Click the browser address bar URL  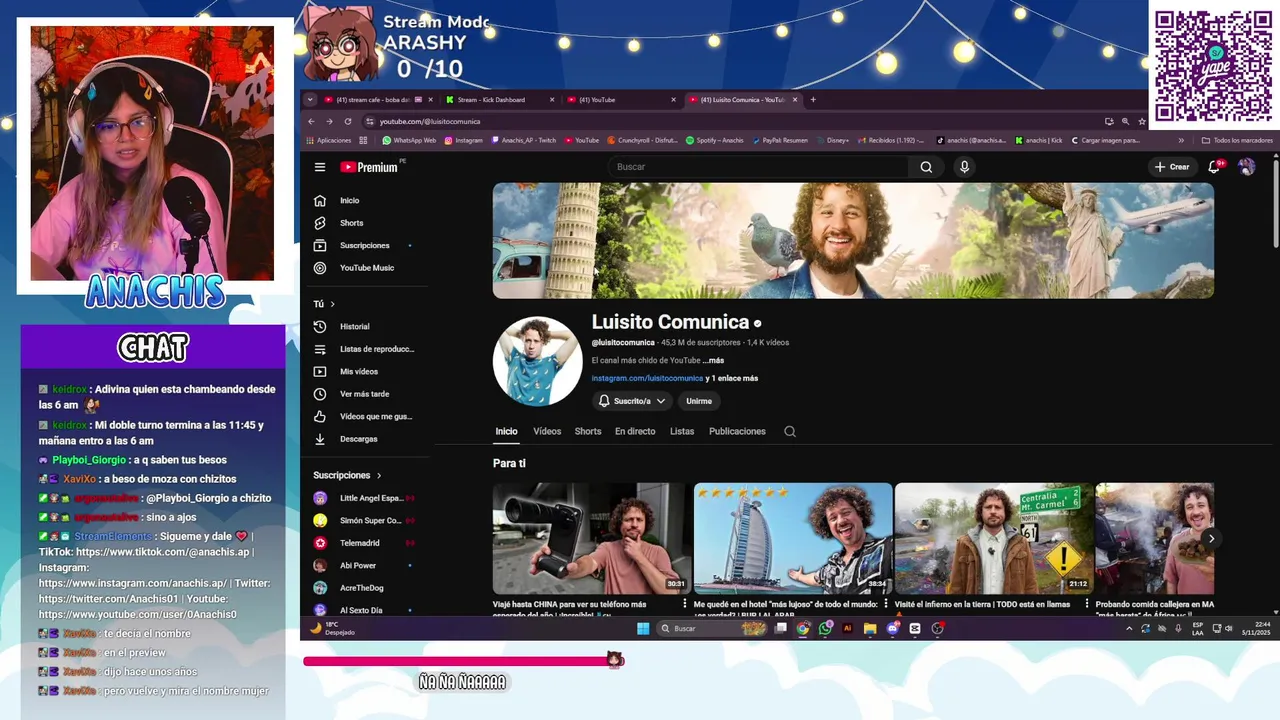(x=430, y=122)
